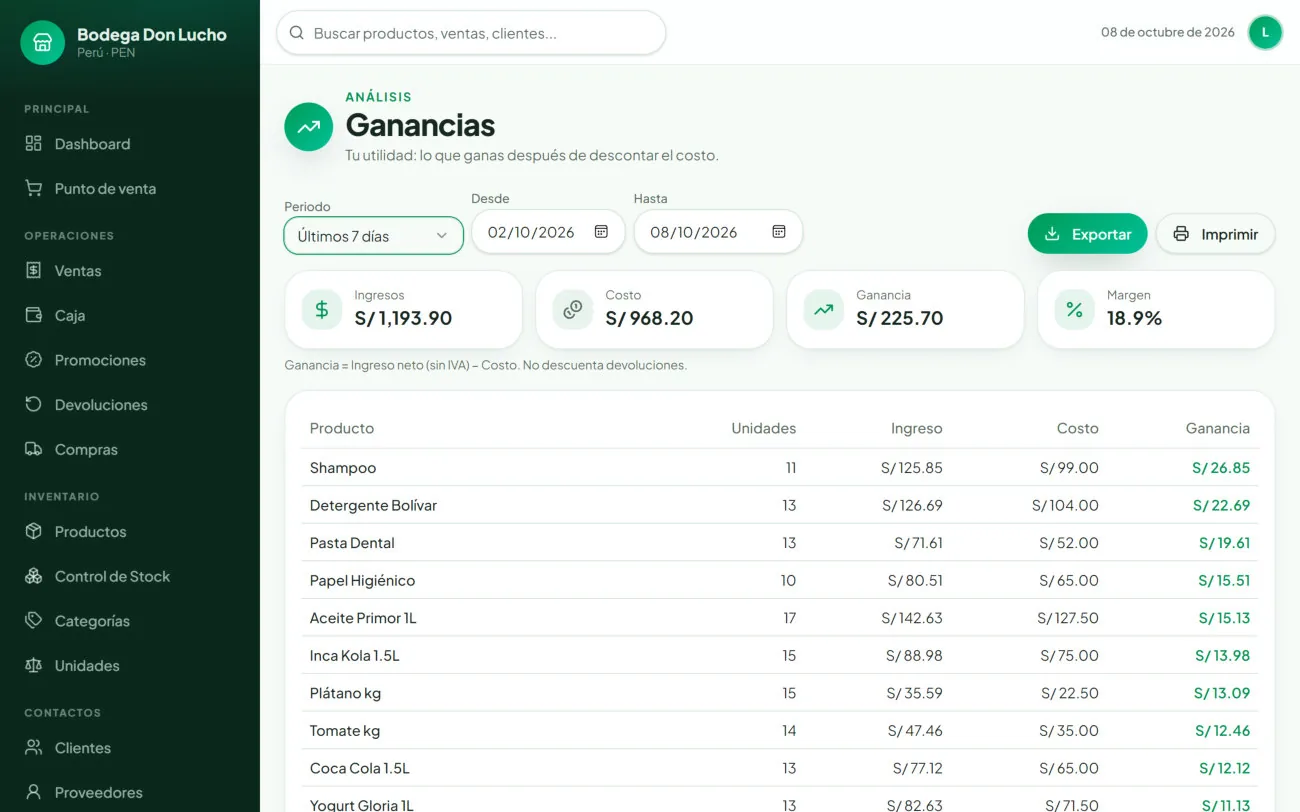Click the Bodega Don Lucho store logo icon
The image size is (1300, 812).
[x=42, y=42]
